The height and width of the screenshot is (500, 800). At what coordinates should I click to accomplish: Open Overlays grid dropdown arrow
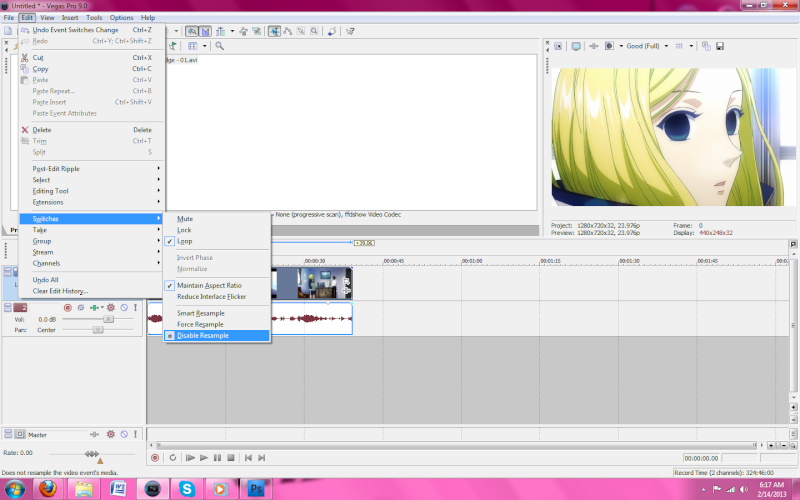(x=691, y=46)
